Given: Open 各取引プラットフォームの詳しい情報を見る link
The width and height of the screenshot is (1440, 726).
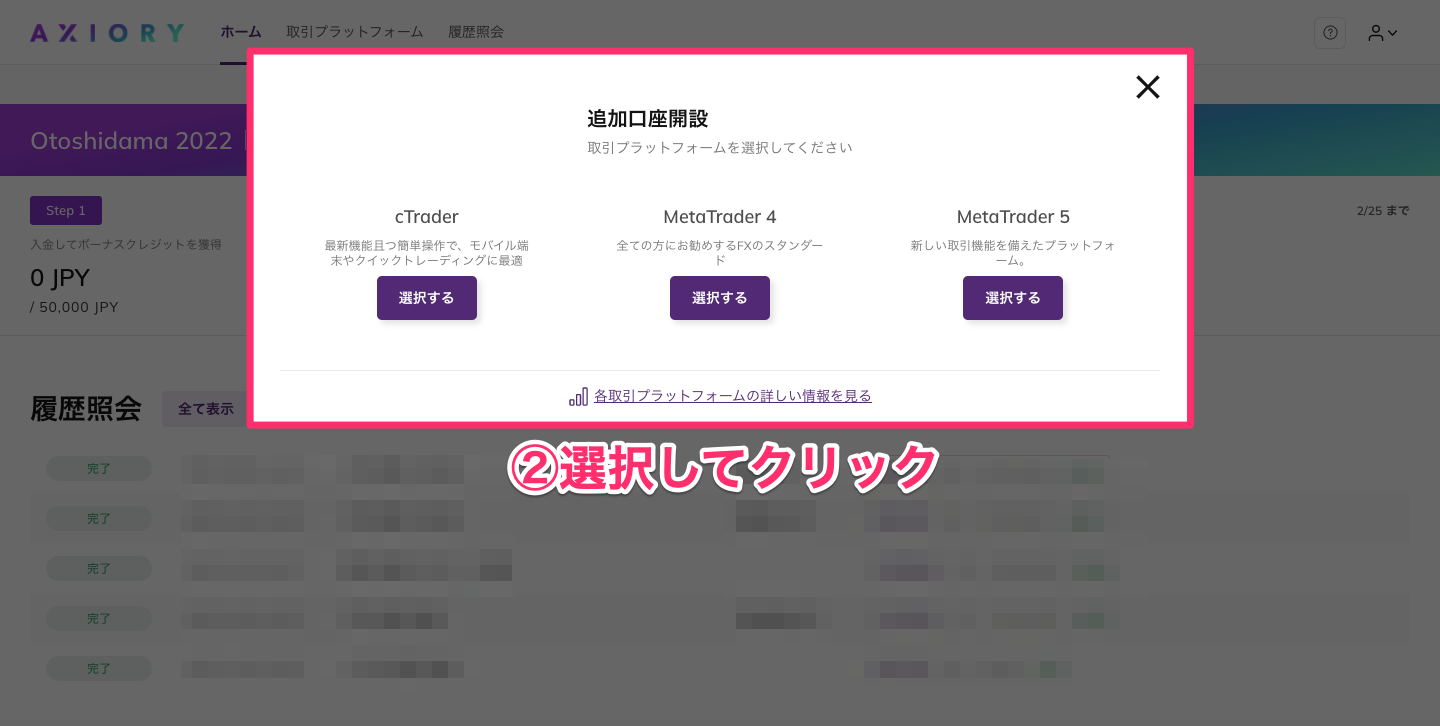Looking at the screenshot, I should click(733, 396).
